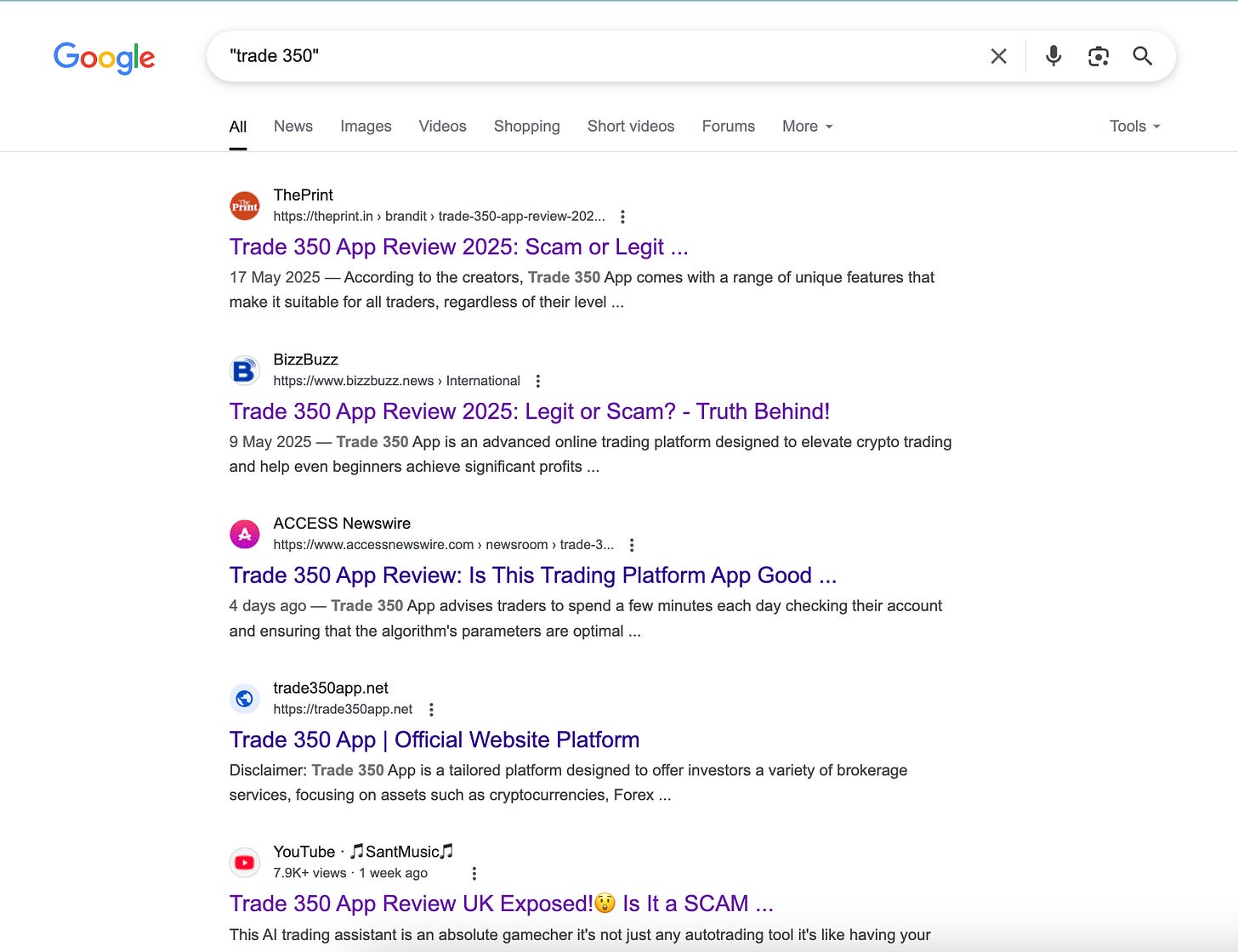1238x952 pixels.
Task: Click "7.9K+ views · 1 week ago" text
Action: (350, 873)
